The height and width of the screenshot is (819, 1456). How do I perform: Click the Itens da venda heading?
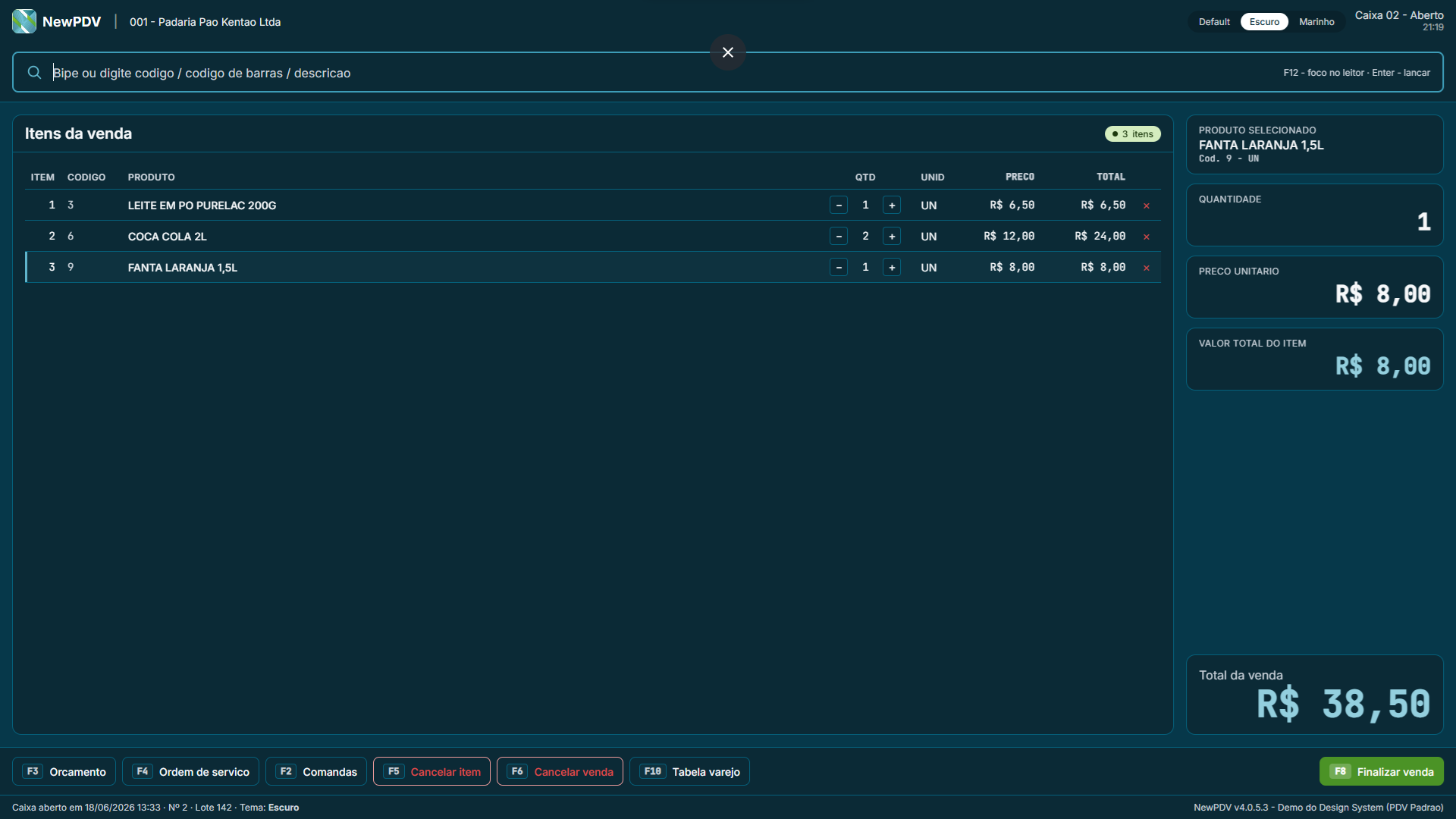coord(78,133)
